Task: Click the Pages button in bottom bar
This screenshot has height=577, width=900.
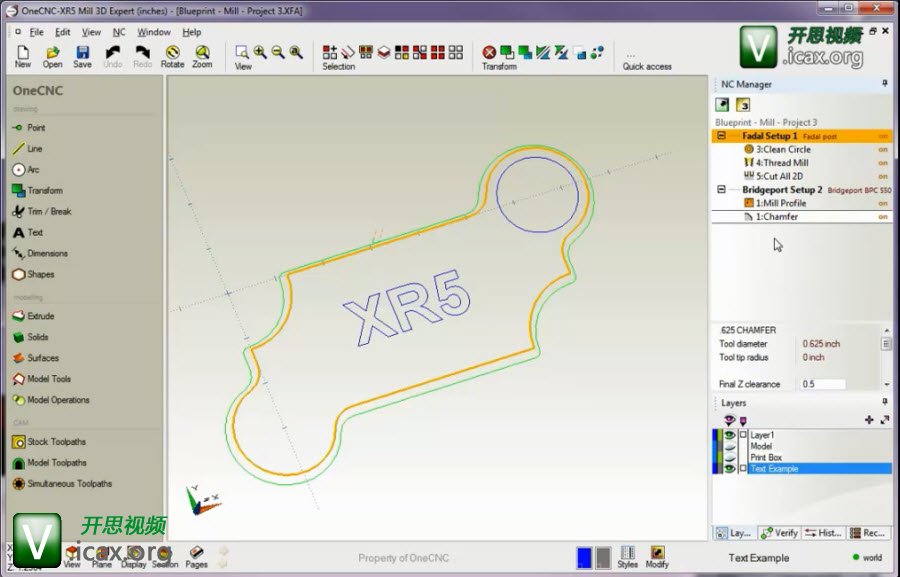Action: (x=196, y=557)
